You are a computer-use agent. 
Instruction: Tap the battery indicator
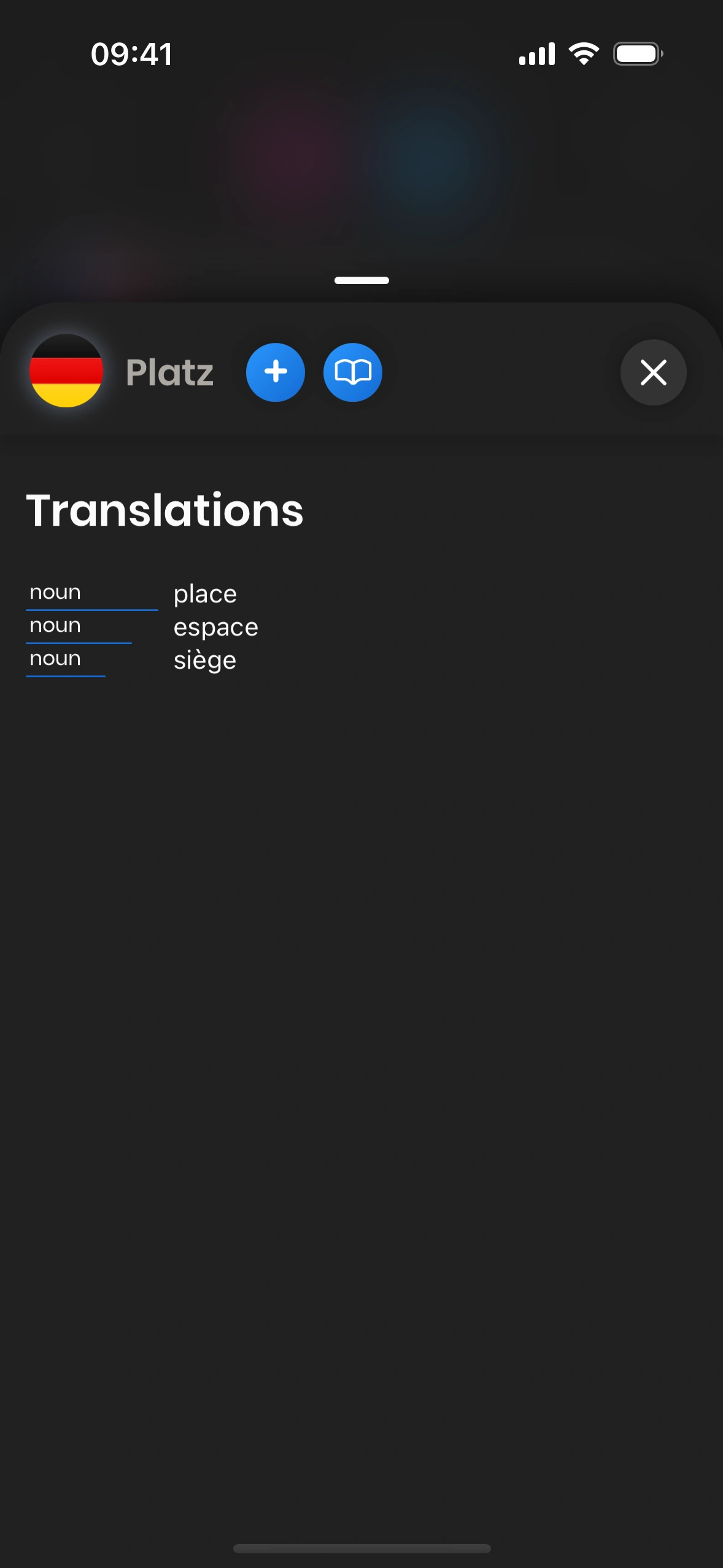(x=638, y=54)
